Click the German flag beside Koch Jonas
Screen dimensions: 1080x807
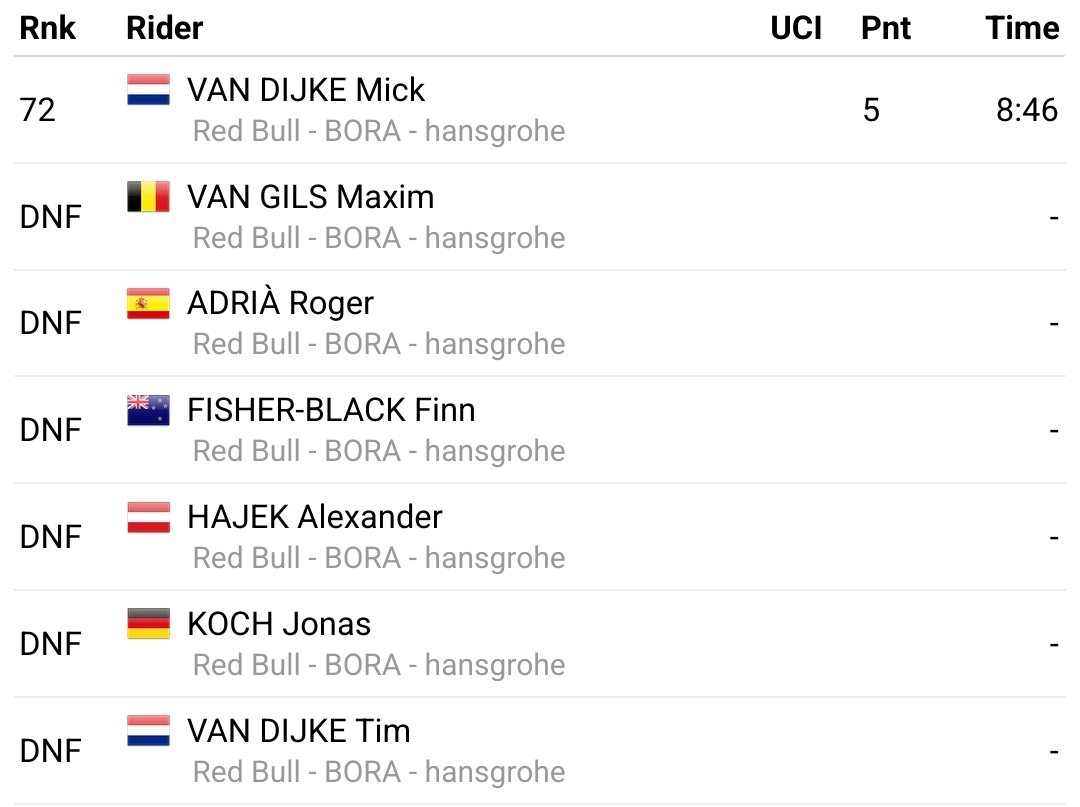(x=148, y=624)
